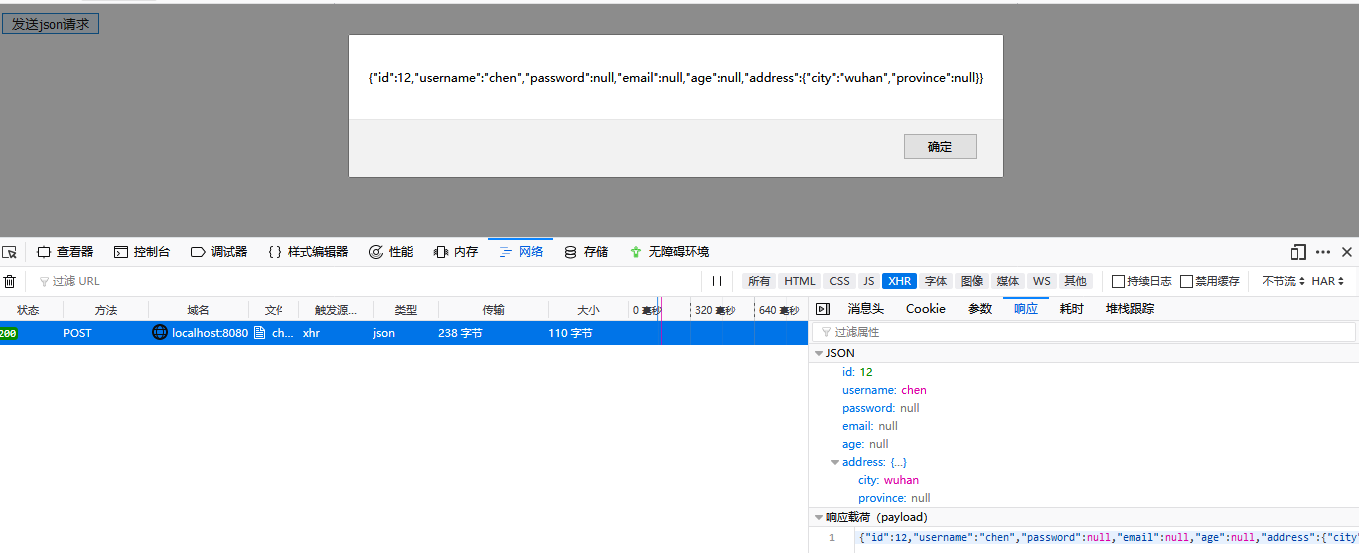Open the 不节流 throttling dropdown

click(1283, 282)
